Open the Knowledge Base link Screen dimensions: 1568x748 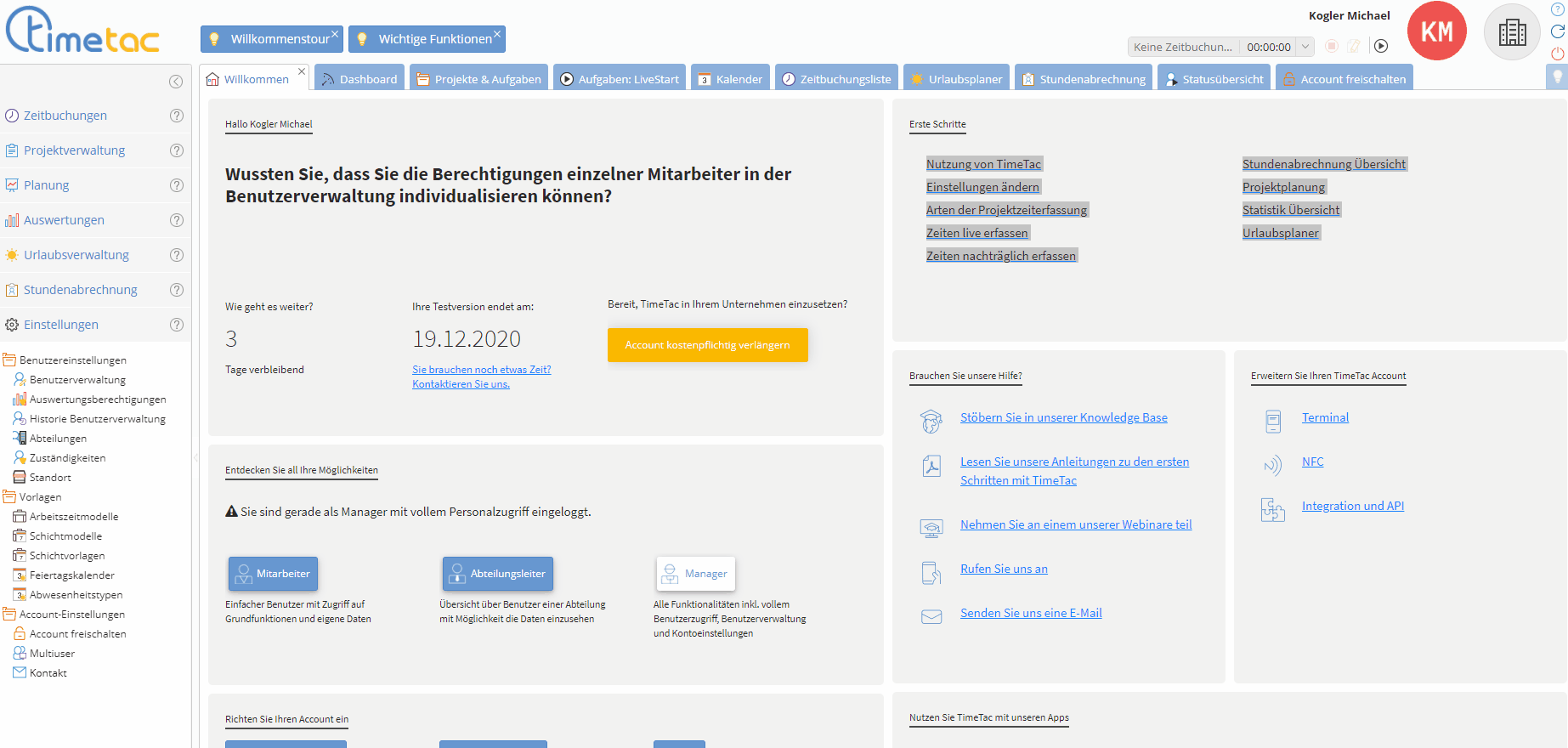(x=1063, y=417)
